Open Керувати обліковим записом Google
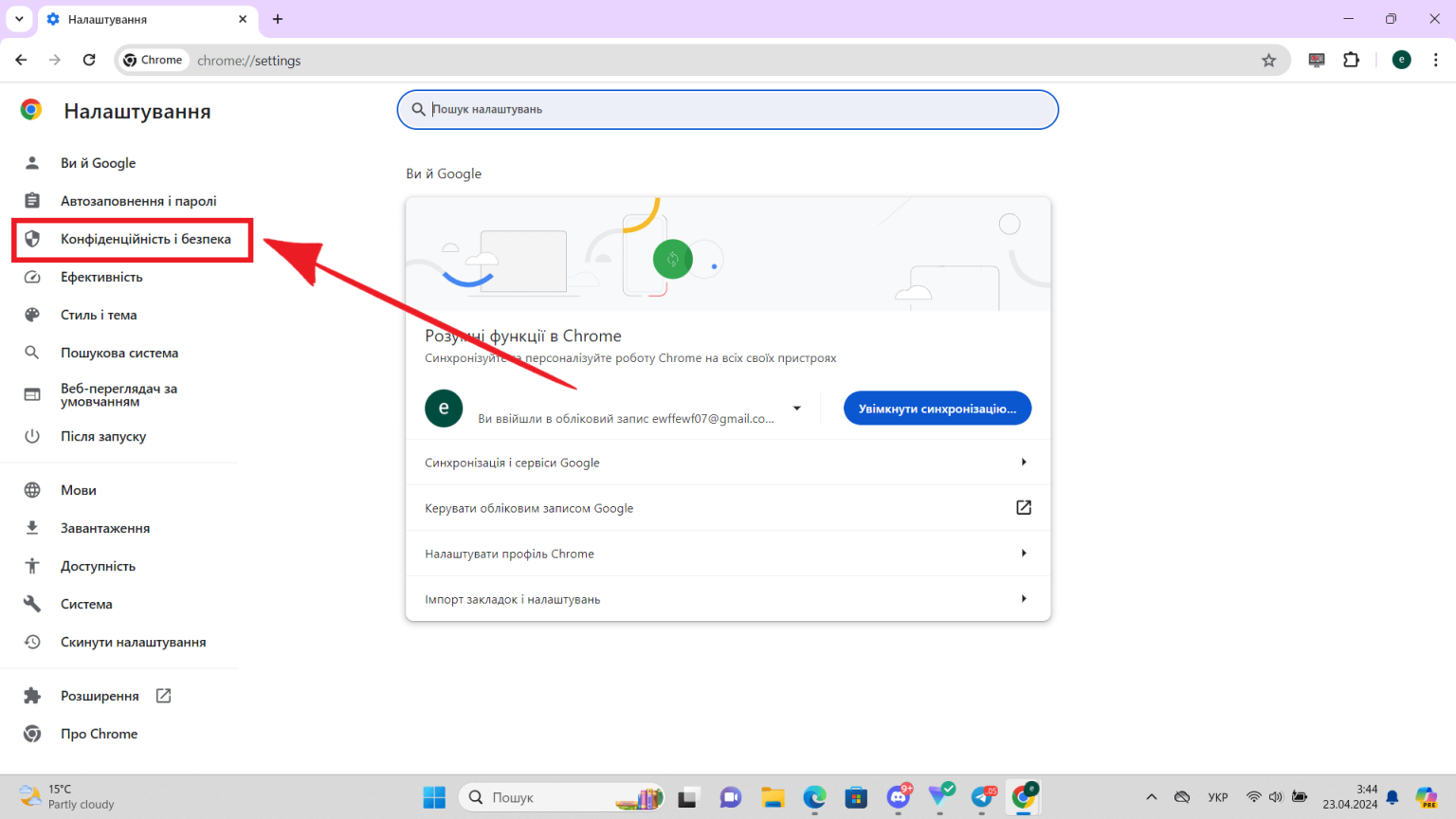 click(x=727, y=507)
